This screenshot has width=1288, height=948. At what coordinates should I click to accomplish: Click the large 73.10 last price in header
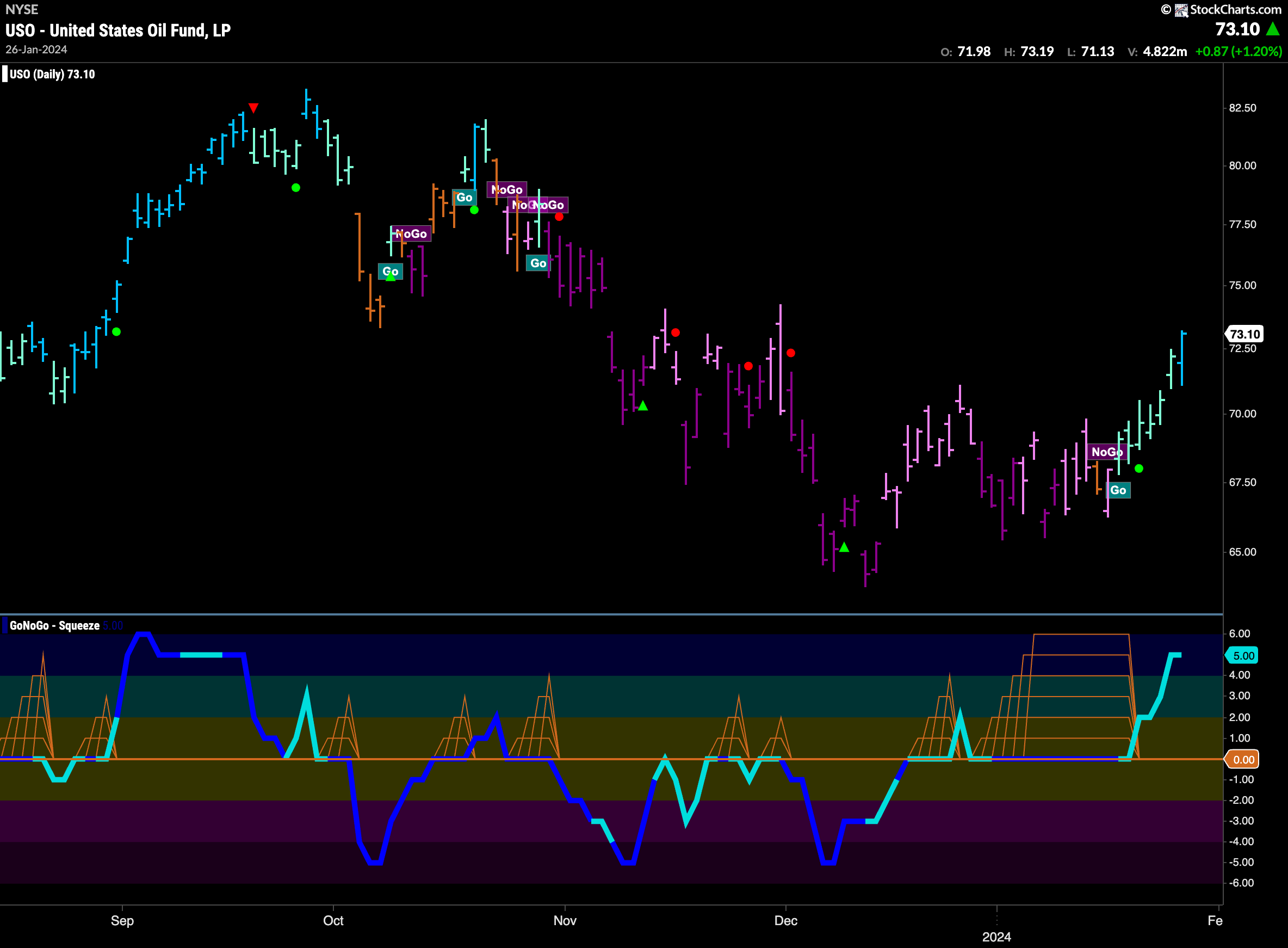[1237, 29]
